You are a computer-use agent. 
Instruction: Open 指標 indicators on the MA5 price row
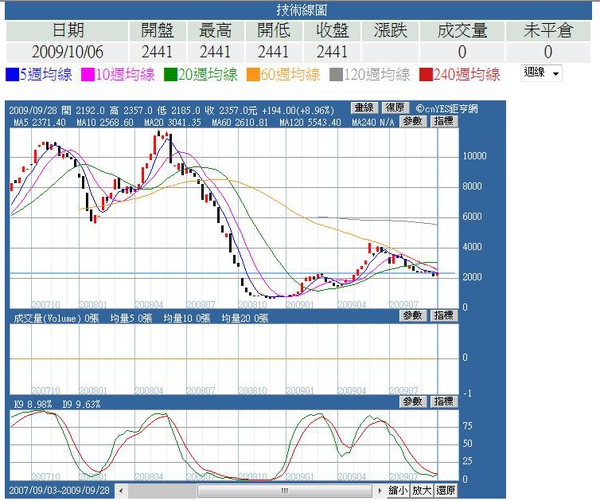click(443, 121)
